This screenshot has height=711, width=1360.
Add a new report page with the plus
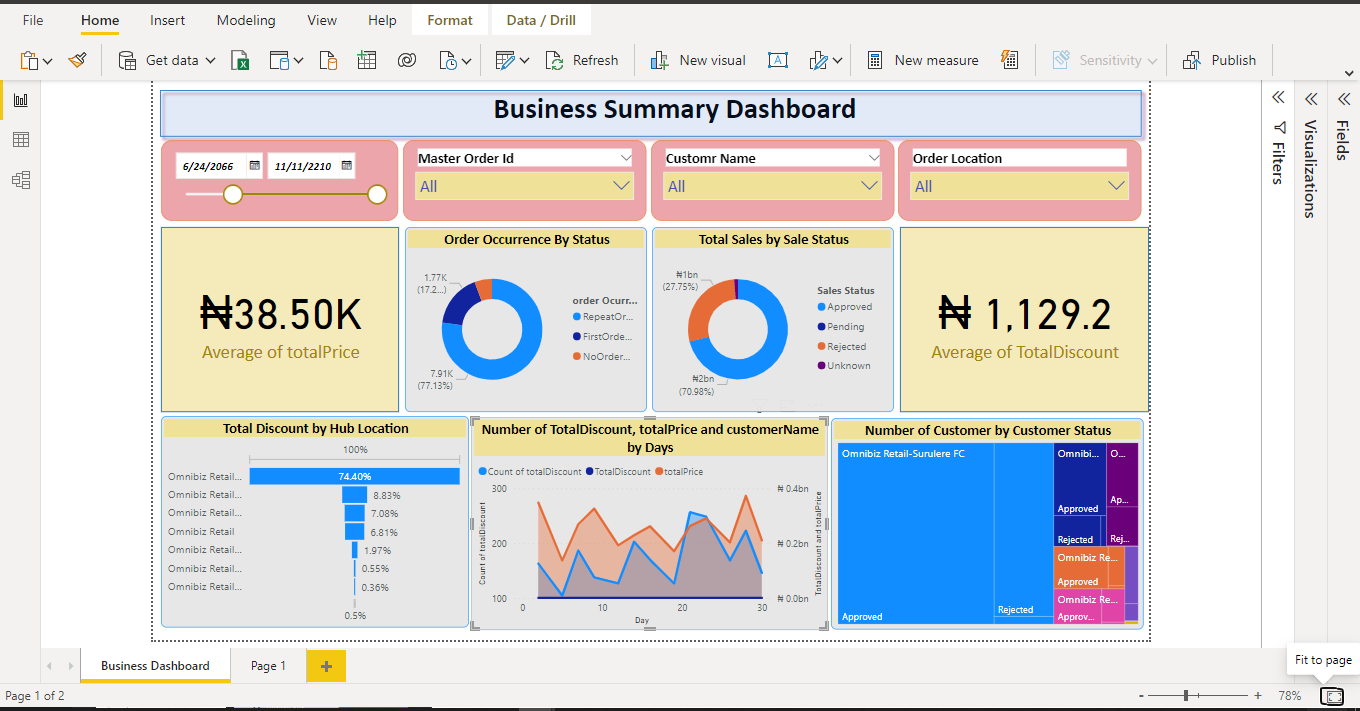click(326, 665)
